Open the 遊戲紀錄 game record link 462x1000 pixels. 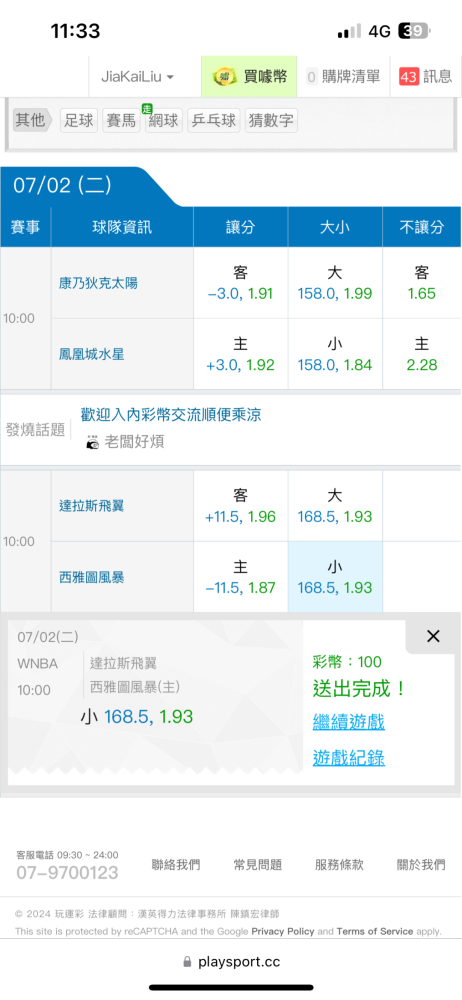(349, 758)
